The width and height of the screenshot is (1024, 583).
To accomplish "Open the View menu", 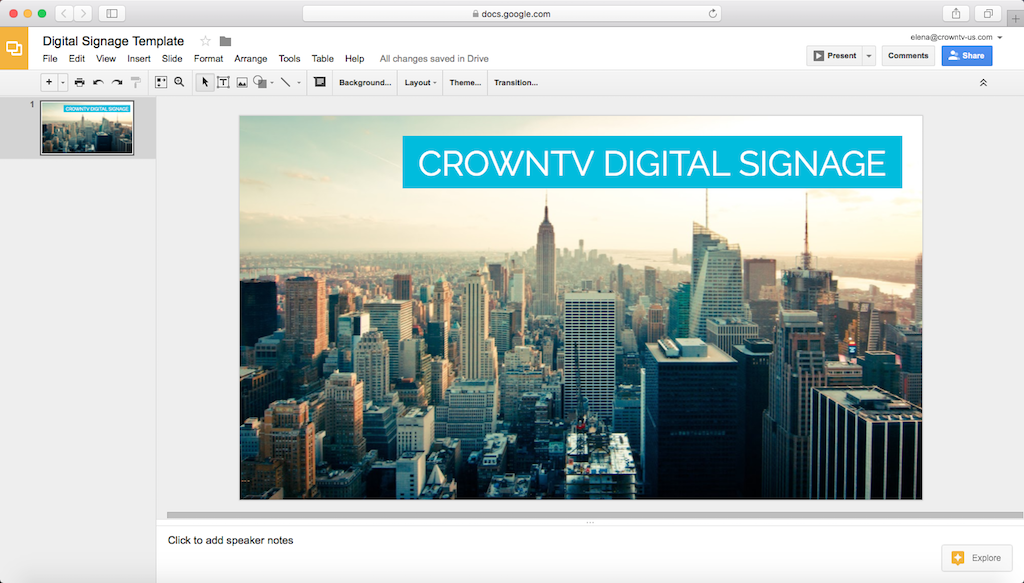I will pos(106,59).
